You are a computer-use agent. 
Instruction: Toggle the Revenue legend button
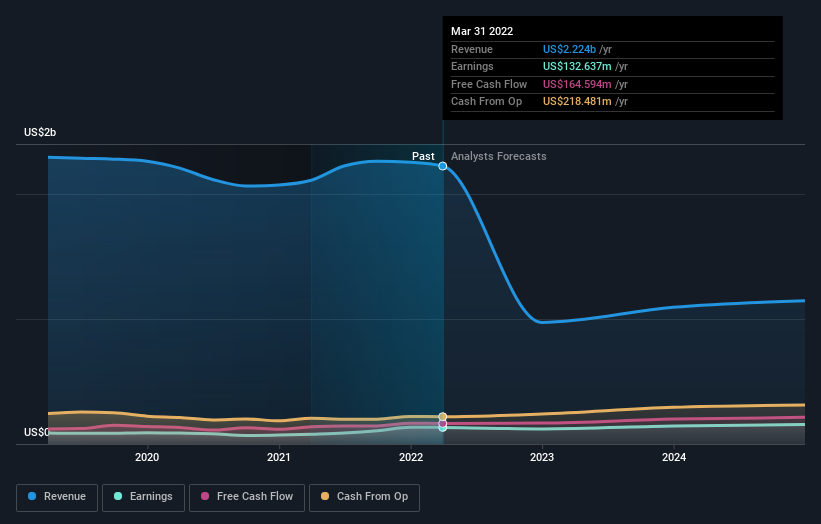point(57,497)
